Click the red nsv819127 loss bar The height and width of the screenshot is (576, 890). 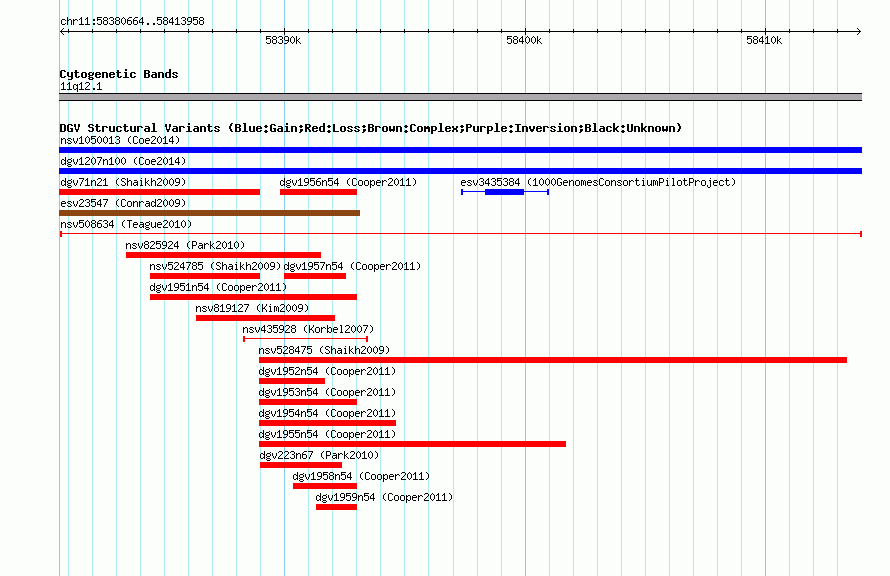pyautogui.click(x=265, y=318)
